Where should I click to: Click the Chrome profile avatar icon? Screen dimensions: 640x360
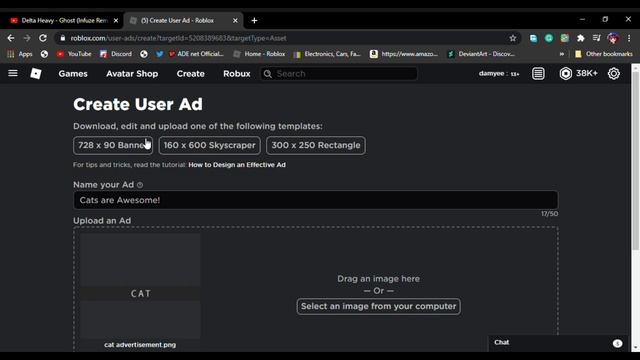[613, 38]
